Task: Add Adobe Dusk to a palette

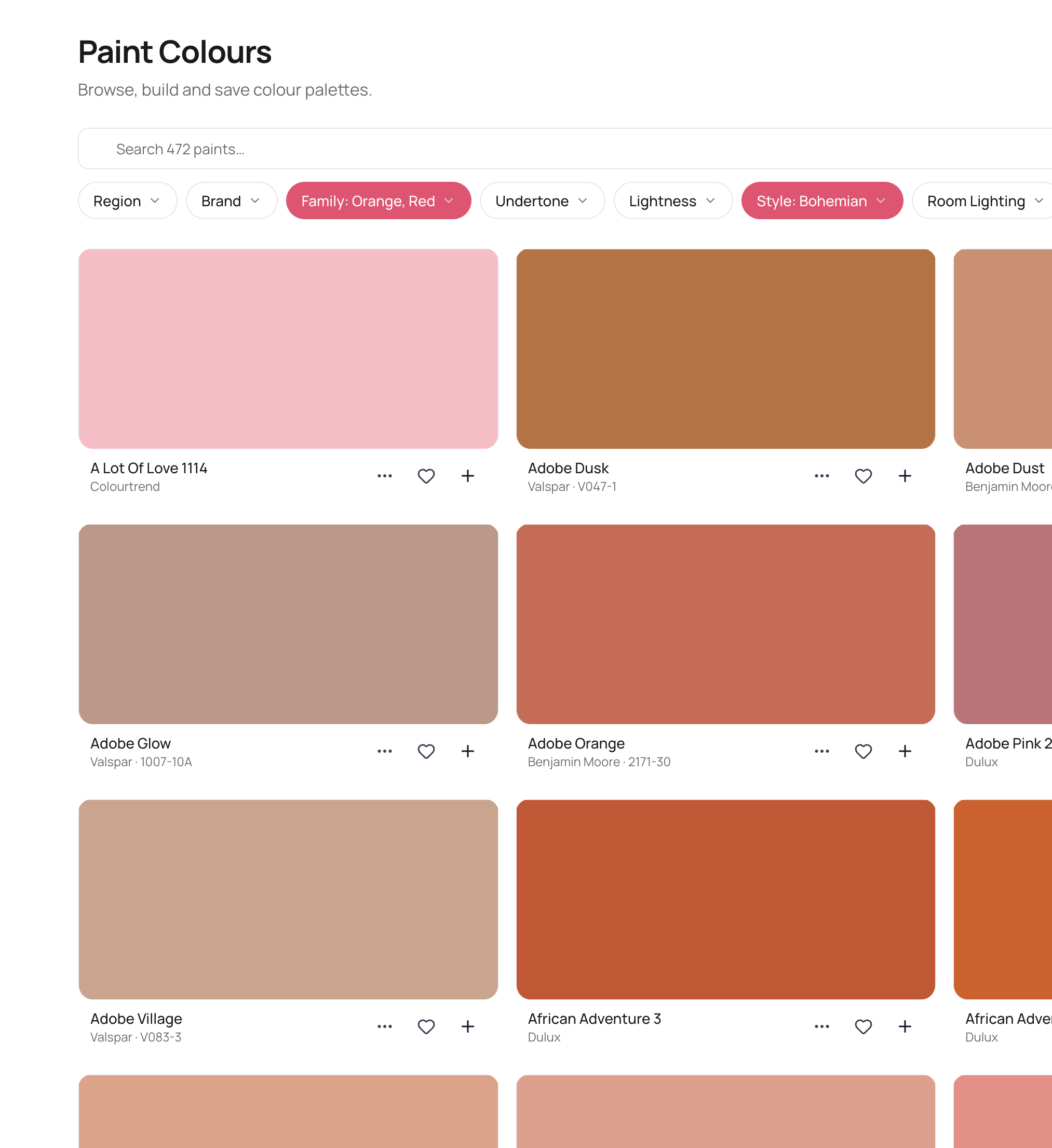Action: (905, 476)
